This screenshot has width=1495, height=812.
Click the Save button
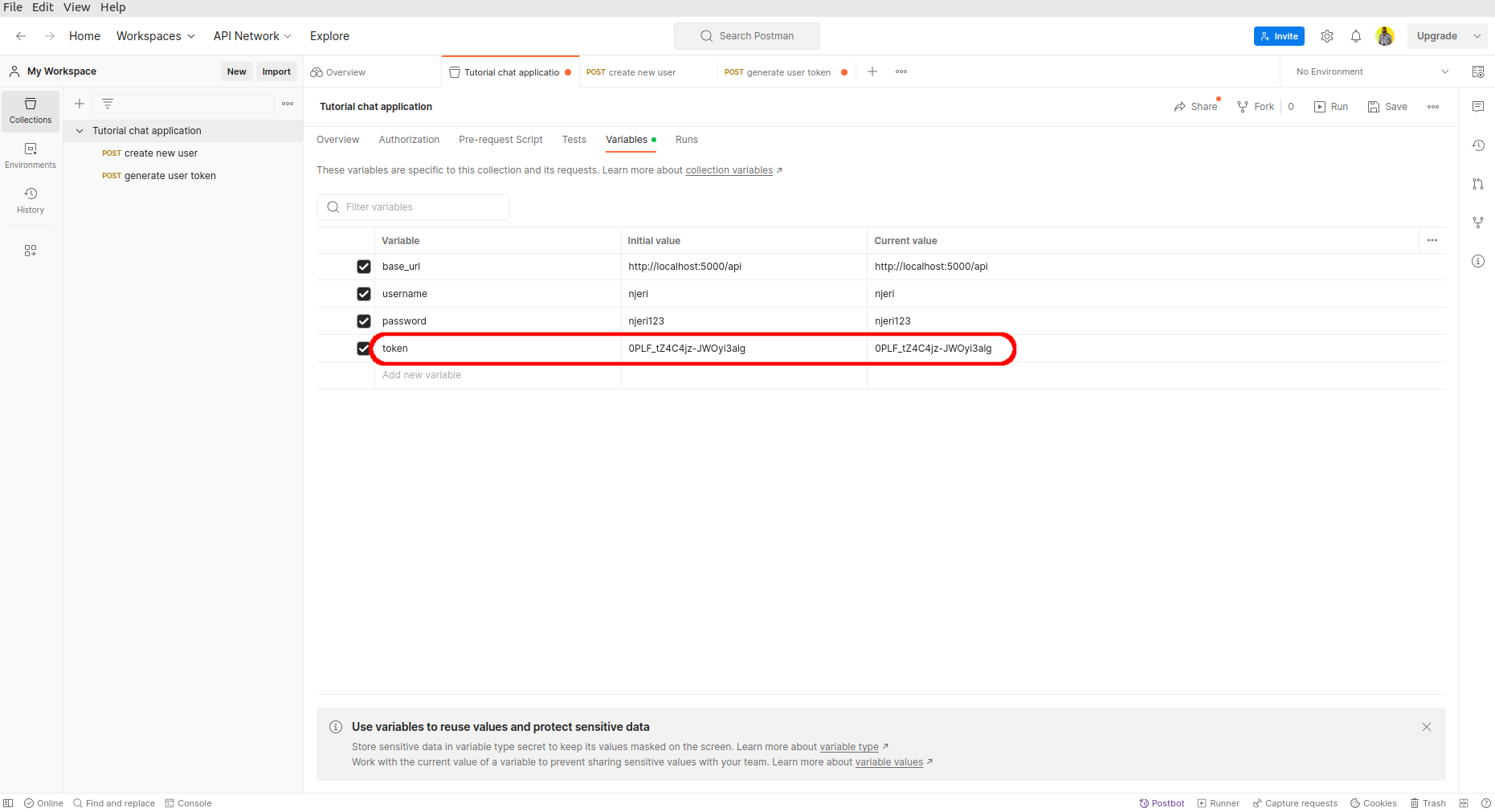click(1387, 107)
